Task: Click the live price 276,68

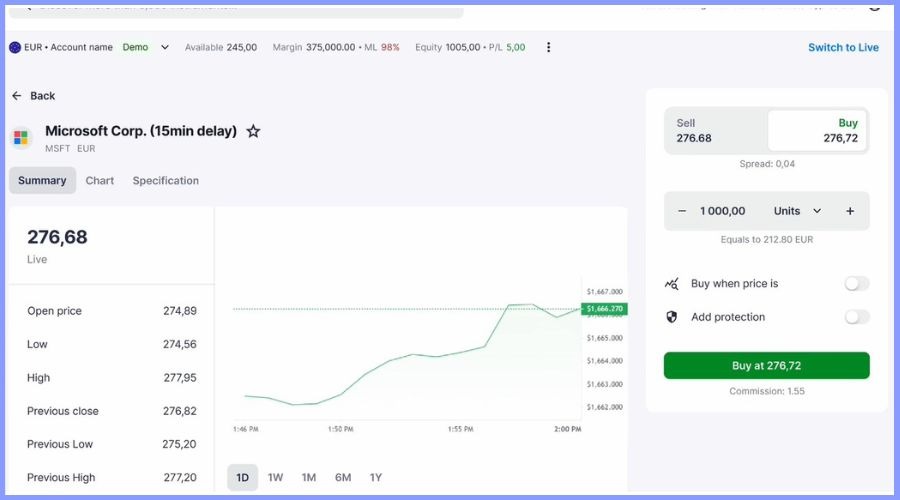Action: [x=57, y=237]
